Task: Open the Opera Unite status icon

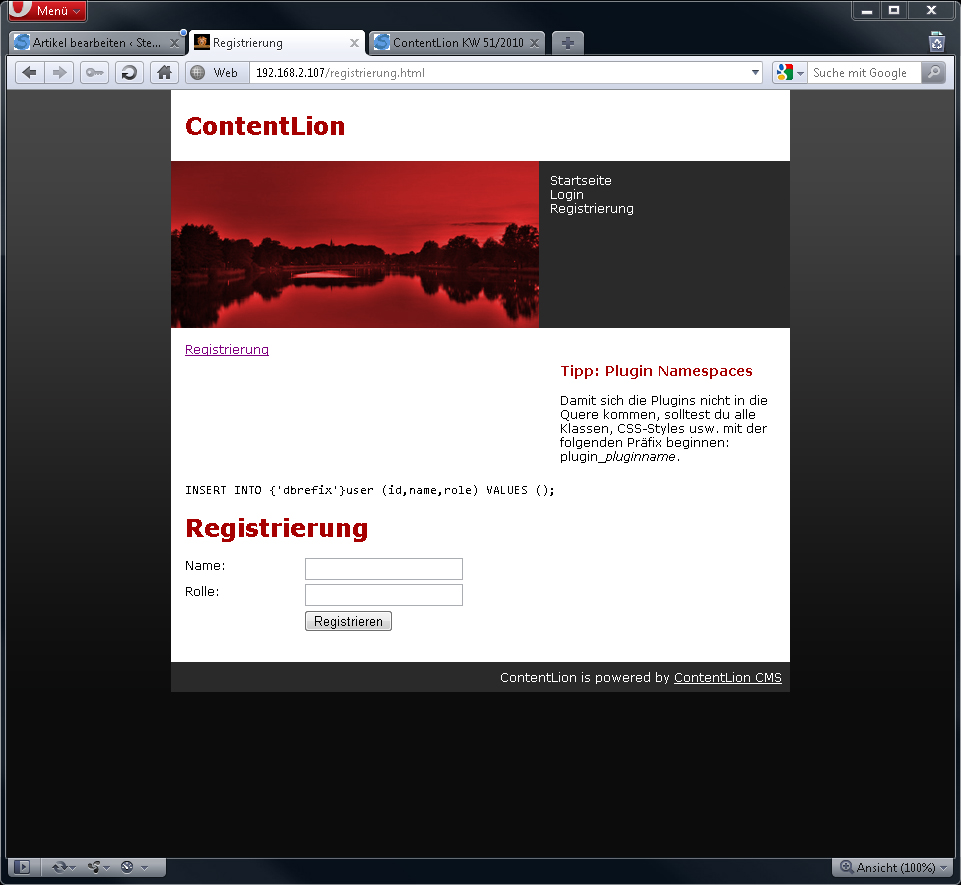Action: coord(98,867)
